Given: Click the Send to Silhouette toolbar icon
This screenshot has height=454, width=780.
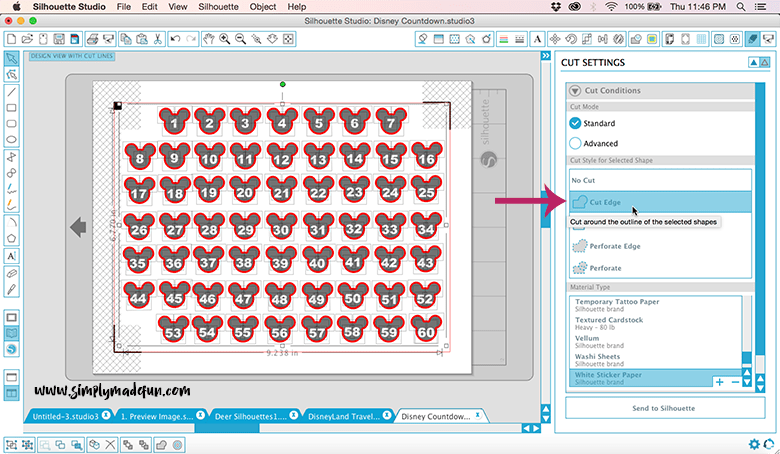Looking at the screenshot, I should pos(769,39).
